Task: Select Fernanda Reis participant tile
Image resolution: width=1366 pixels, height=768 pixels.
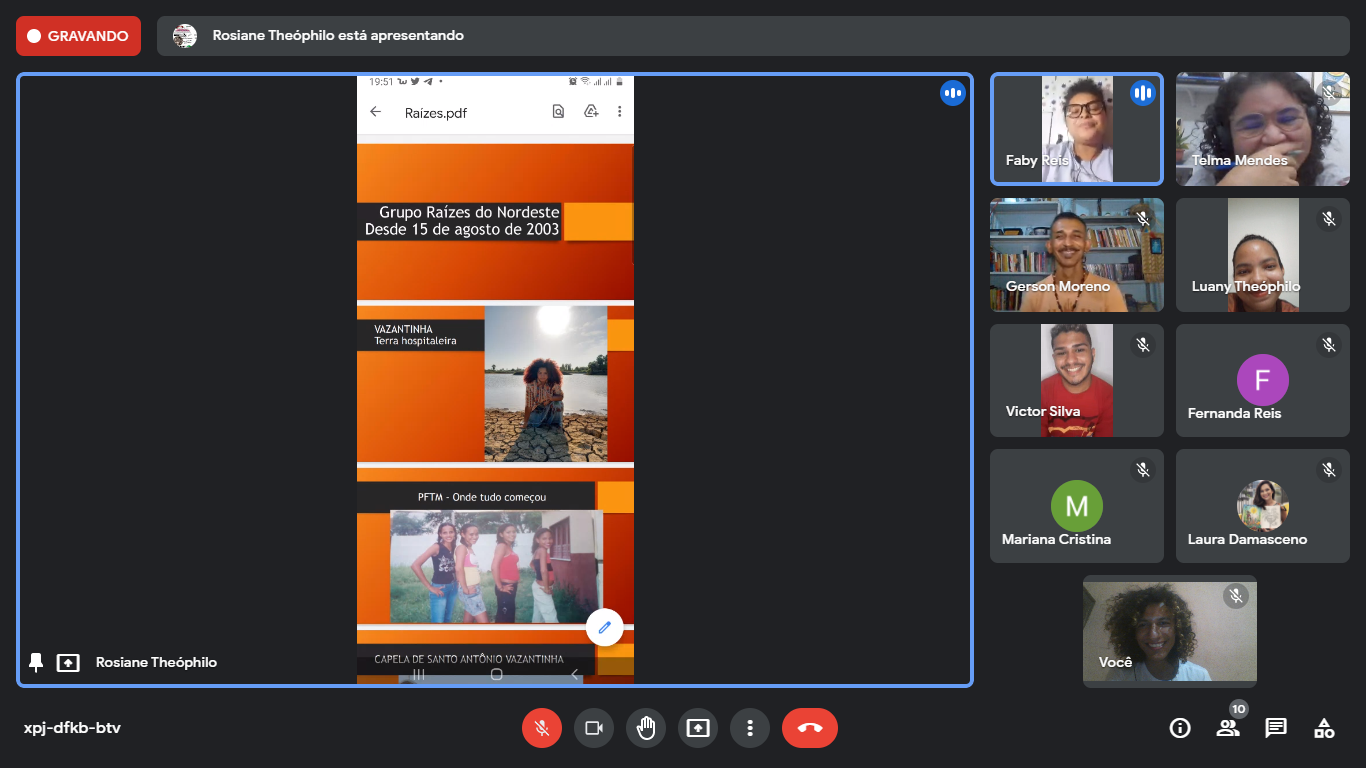Action: pyautogui.click(x=1262, y=381)
